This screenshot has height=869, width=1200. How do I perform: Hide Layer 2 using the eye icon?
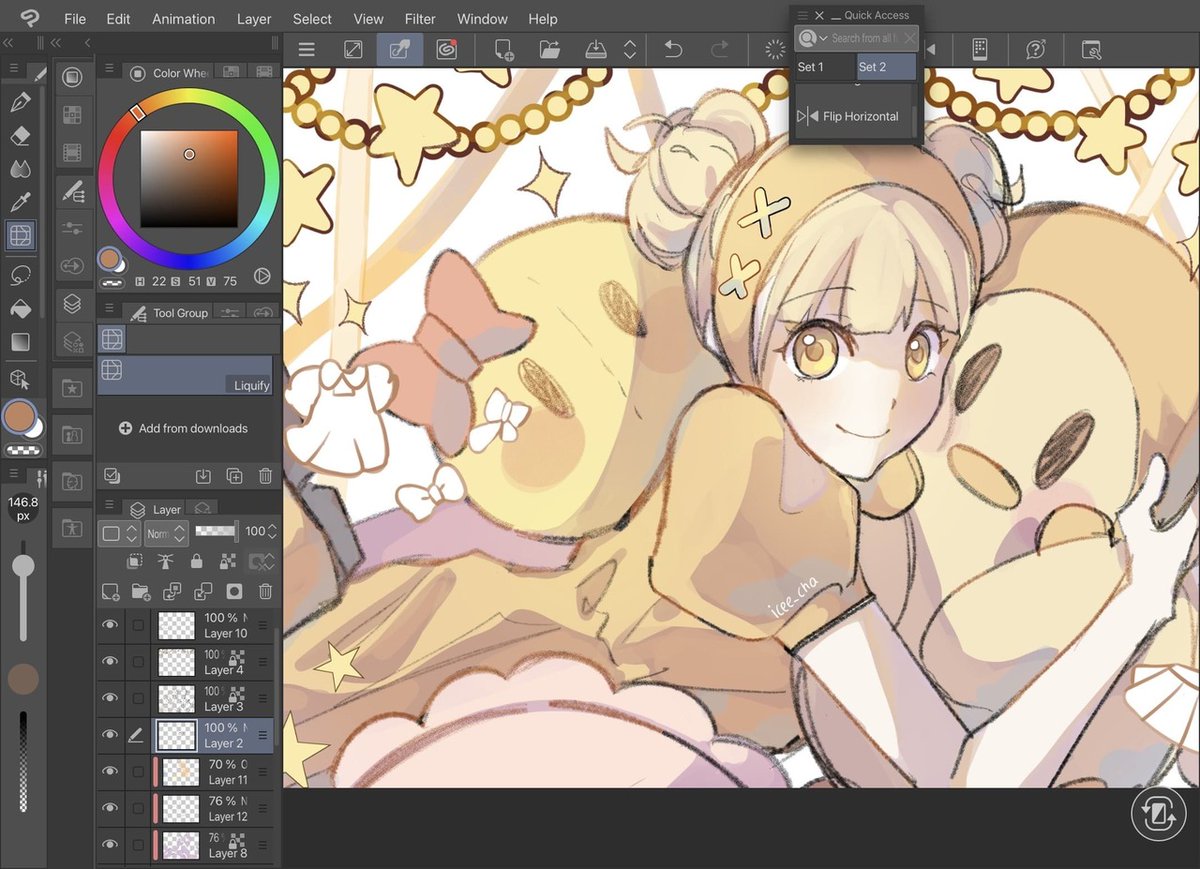pos(110,735)
